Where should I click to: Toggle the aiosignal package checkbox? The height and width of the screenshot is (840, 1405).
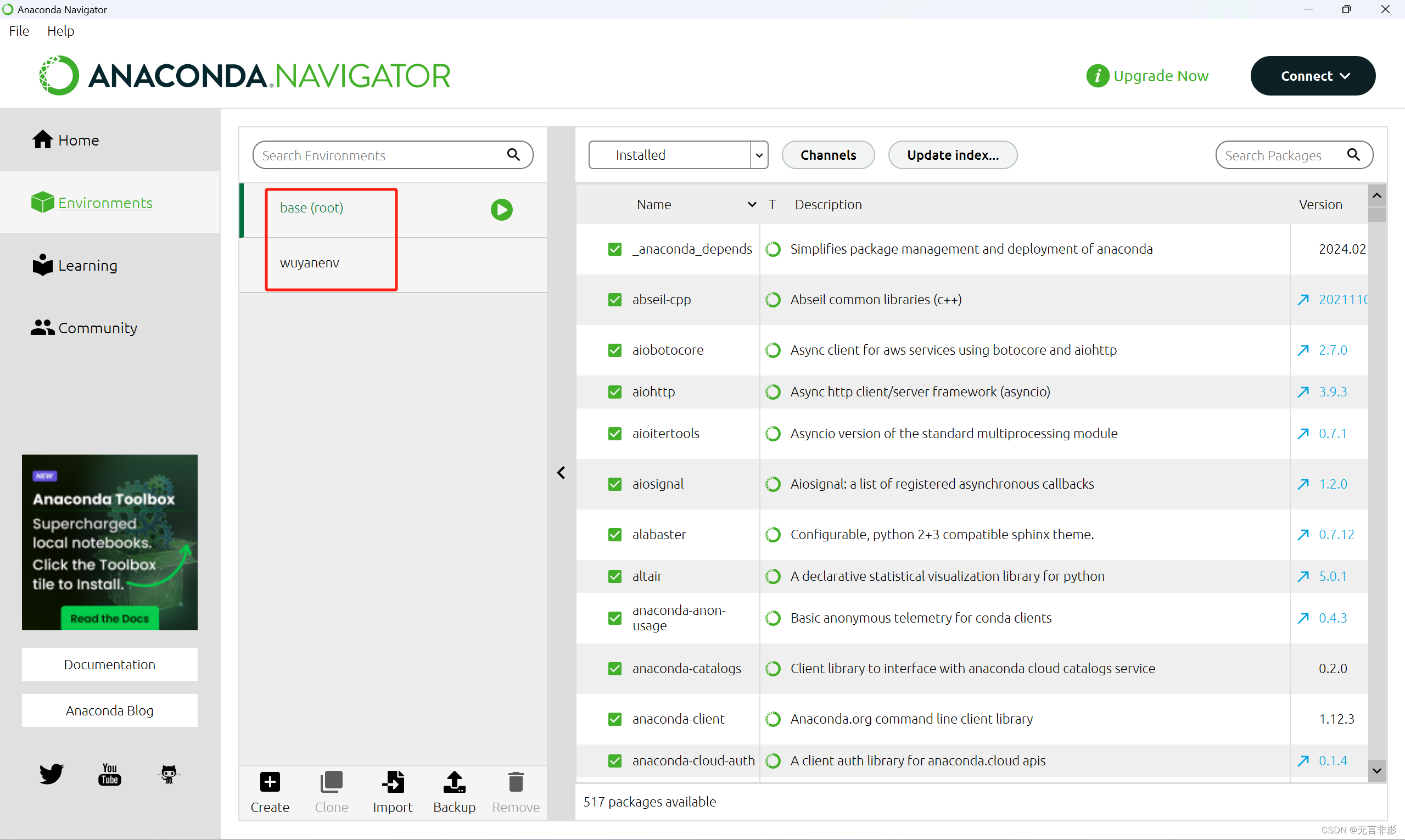(615, 484)
